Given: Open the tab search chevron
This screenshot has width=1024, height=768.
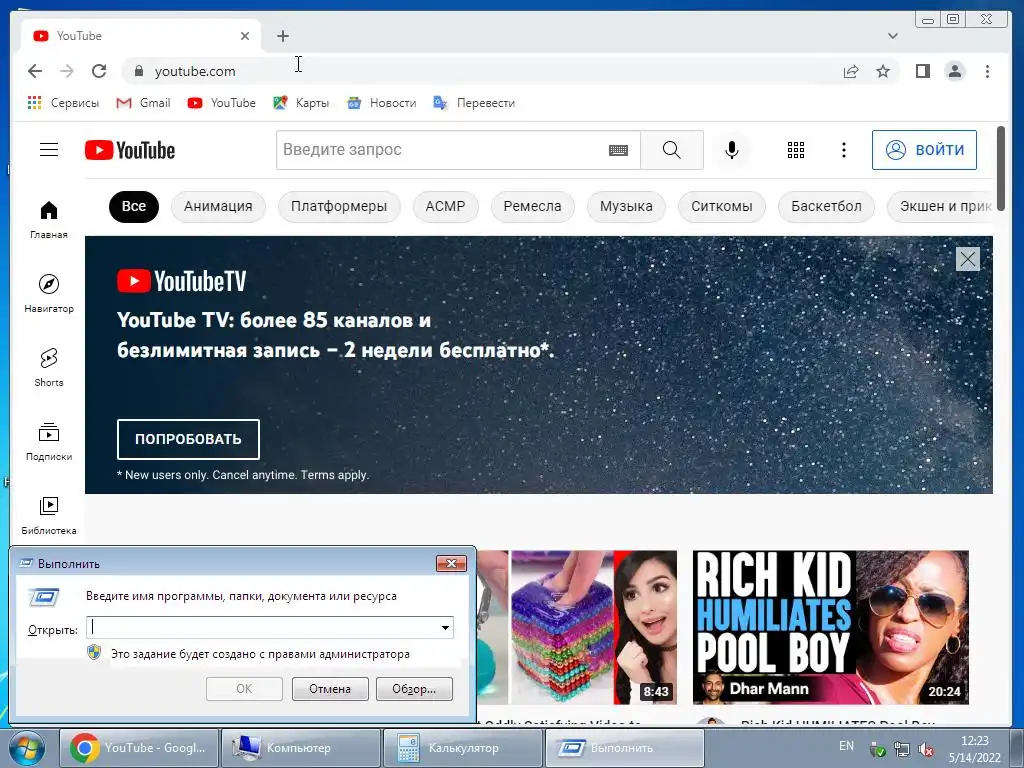Looking at the screenshot, I should point(893,36).
